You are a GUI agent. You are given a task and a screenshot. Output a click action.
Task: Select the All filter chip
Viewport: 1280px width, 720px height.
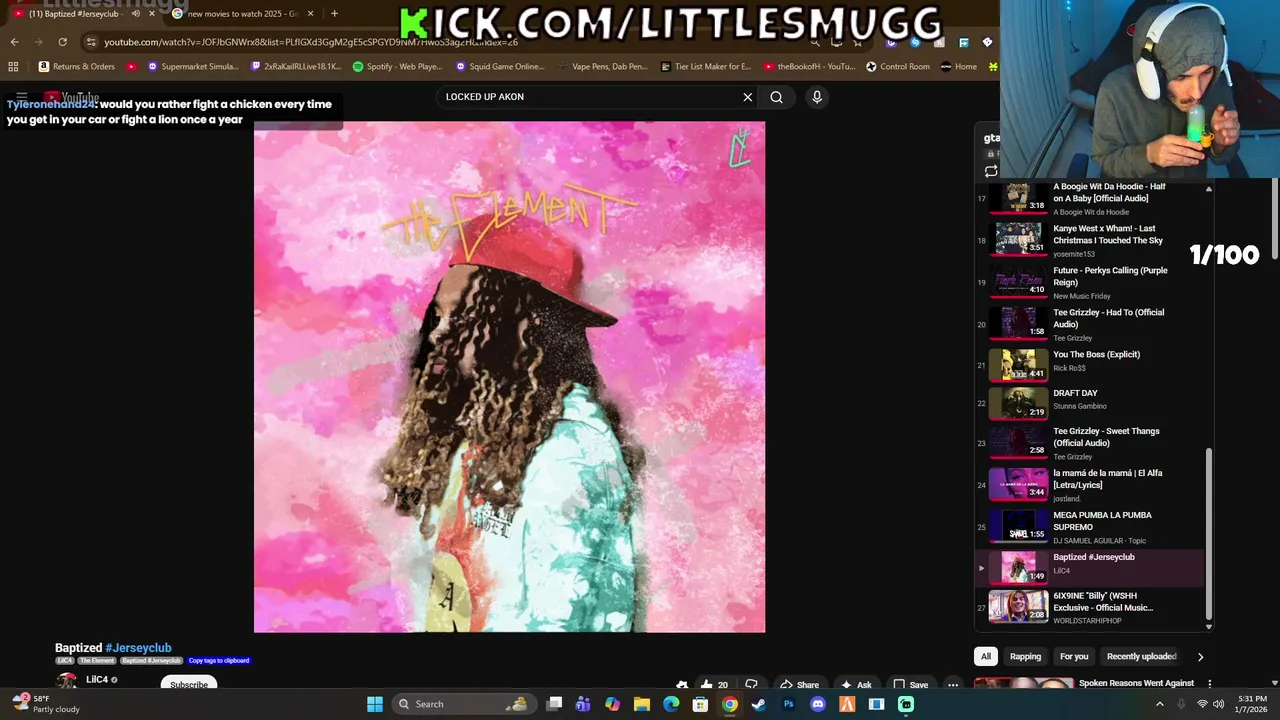pyautogui.click(x=986, y=657)
